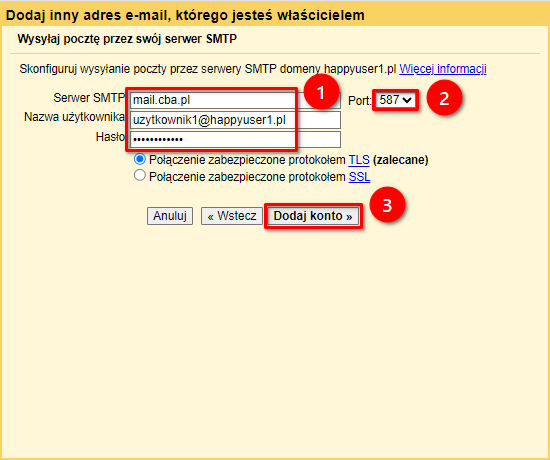550x460 pixels.
Task: Select the SSL secured connection radio button
Action: [x=140, y=175]
